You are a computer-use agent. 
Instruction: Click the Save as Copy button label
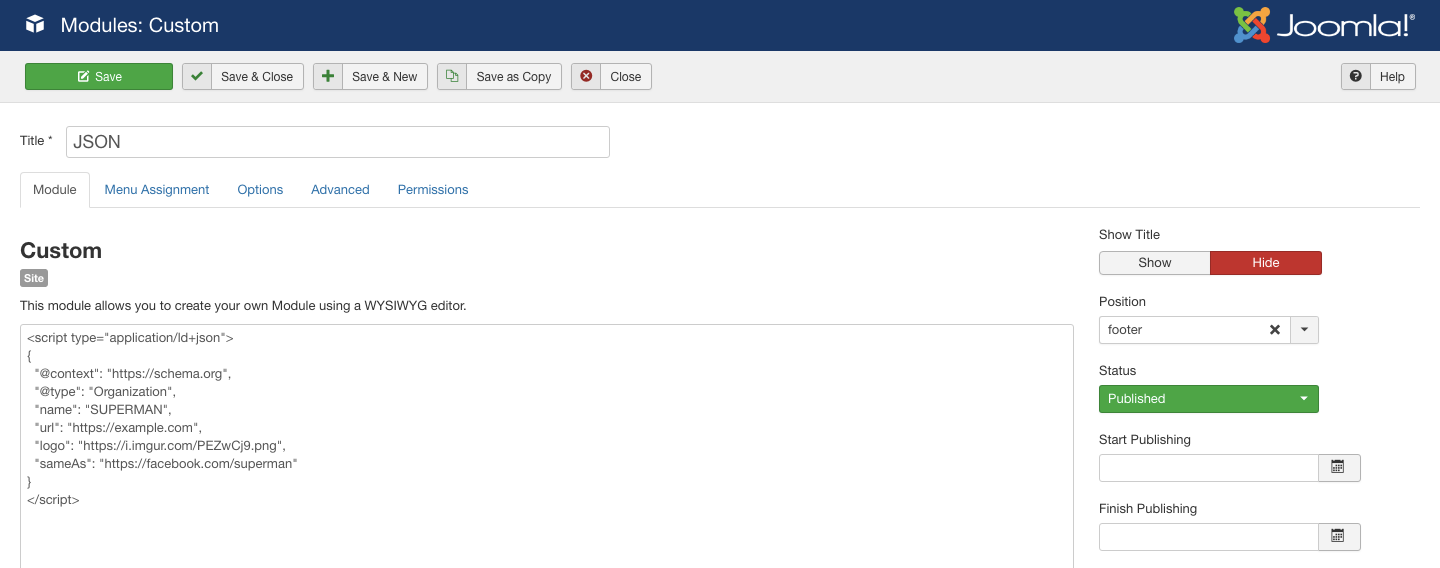tap(514, 77)
